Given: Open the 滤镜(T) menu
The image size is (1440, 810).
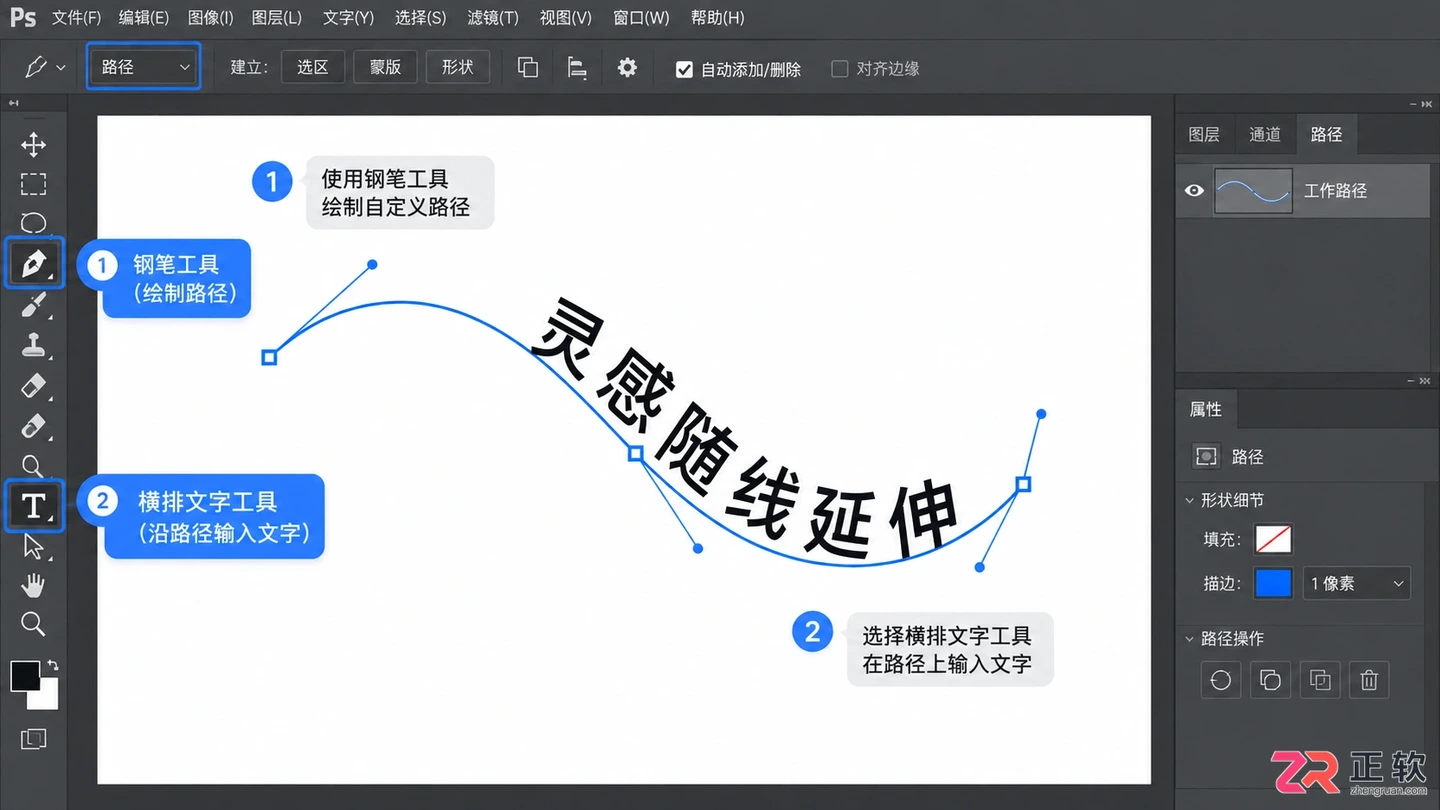Looking at the screenshot, I should pyautogui.click(x=493, y=18).
